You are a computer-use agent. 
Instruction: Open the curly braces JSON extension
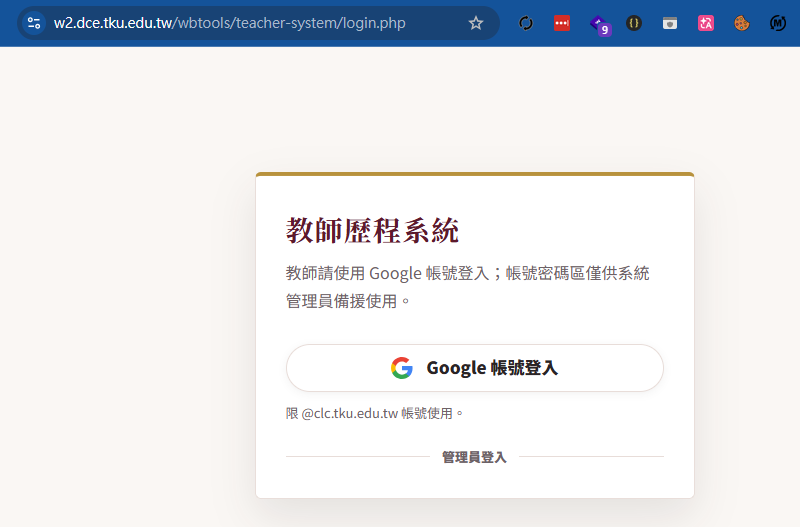pyautogui.click(x=634, y=23)
